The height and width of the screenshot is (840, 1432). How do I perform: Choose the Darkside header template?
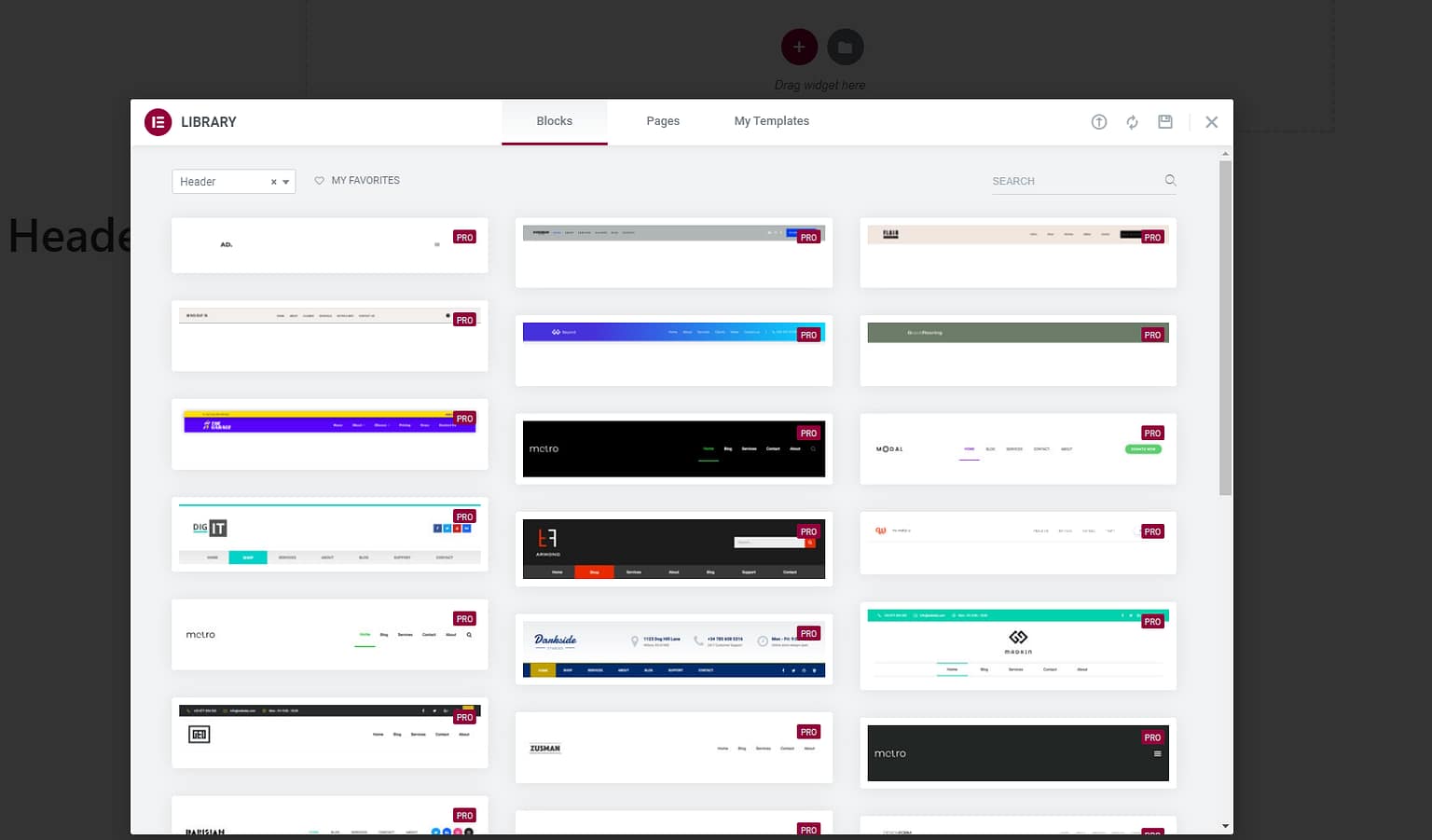(x=673, y=649)
